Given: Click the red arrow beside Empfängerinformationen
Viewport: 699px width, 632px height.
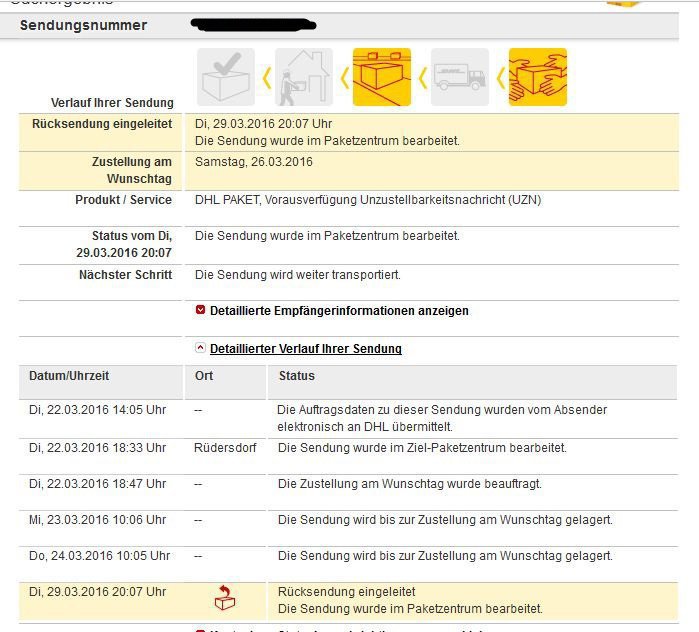Looking at the screenshot, I should (x=201, y=311).
